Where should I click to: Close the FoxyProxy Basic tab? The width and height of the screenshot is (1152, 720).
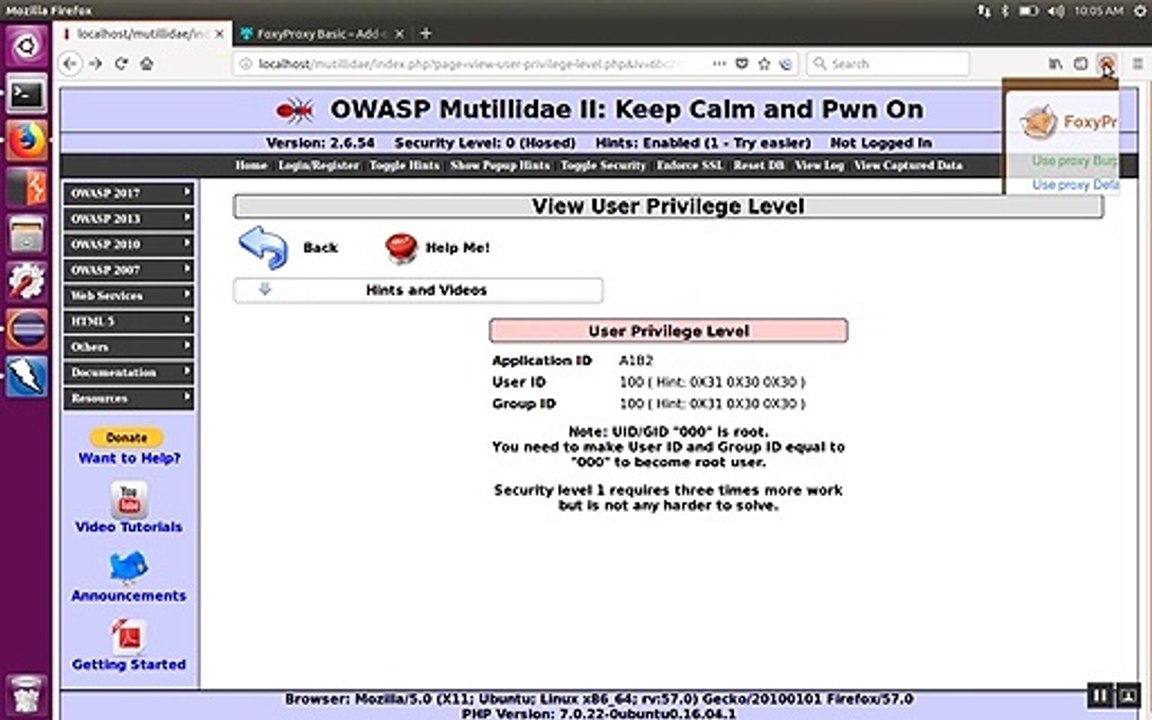point(399,34)
